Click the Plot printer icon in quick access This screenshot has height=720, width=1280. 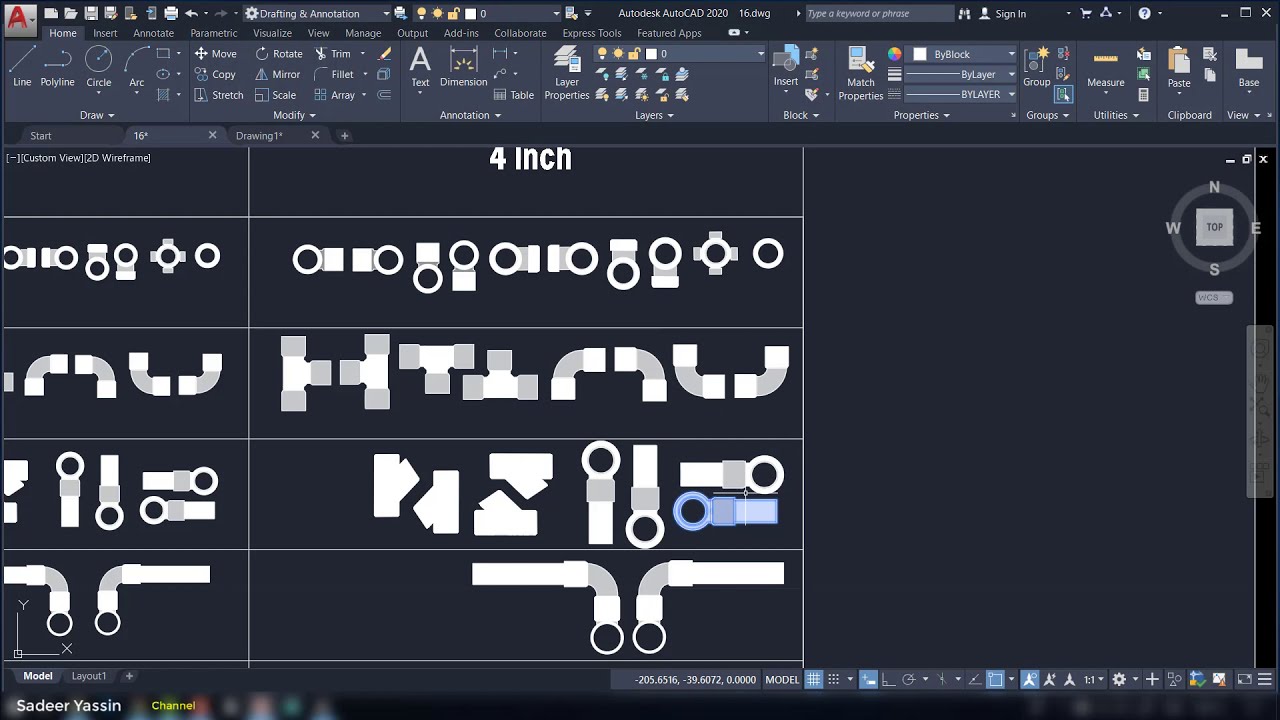click(x=171, y=13)
